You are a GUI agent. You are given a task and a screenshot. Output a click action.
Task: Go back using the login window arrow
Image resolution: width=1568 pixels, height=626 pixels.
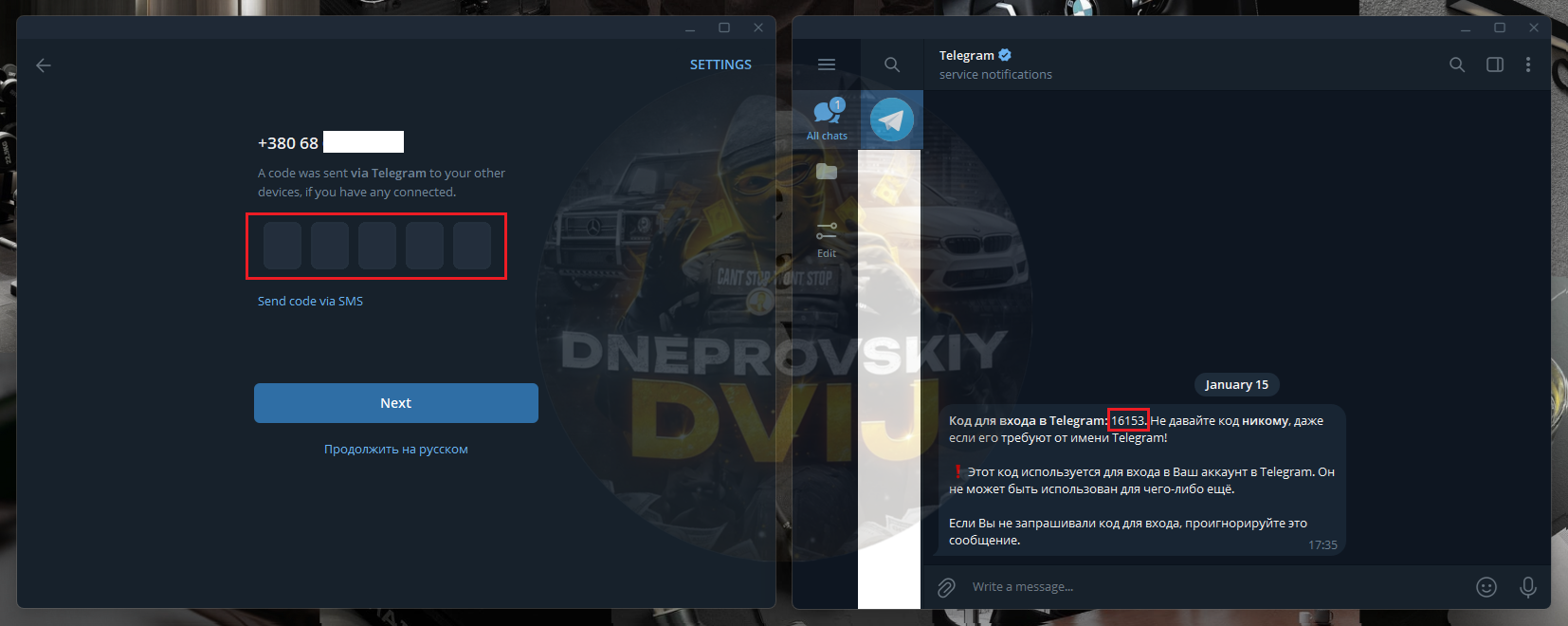click(x=44, y=65)
